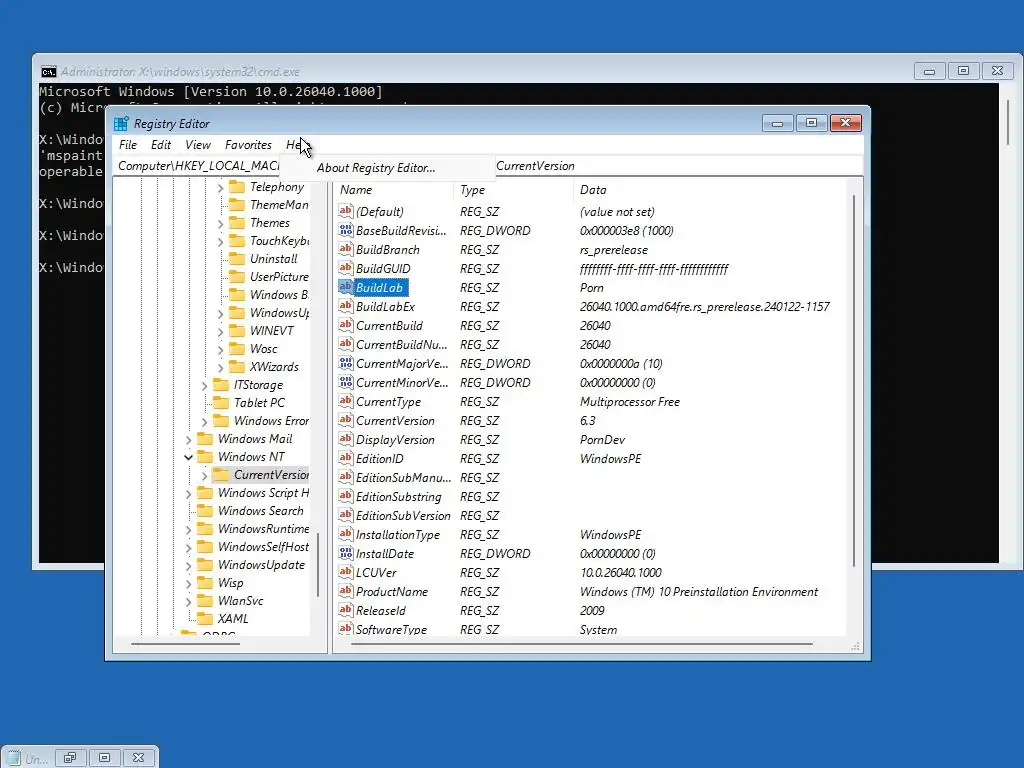Click the CurrentBuild string icon
This screenshot has height=768, width=1024.
coord(345,325)
